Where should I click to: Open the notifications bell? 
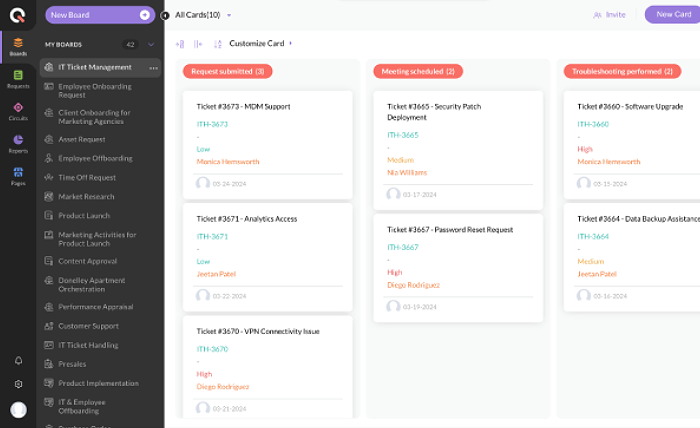pos(18,360)
